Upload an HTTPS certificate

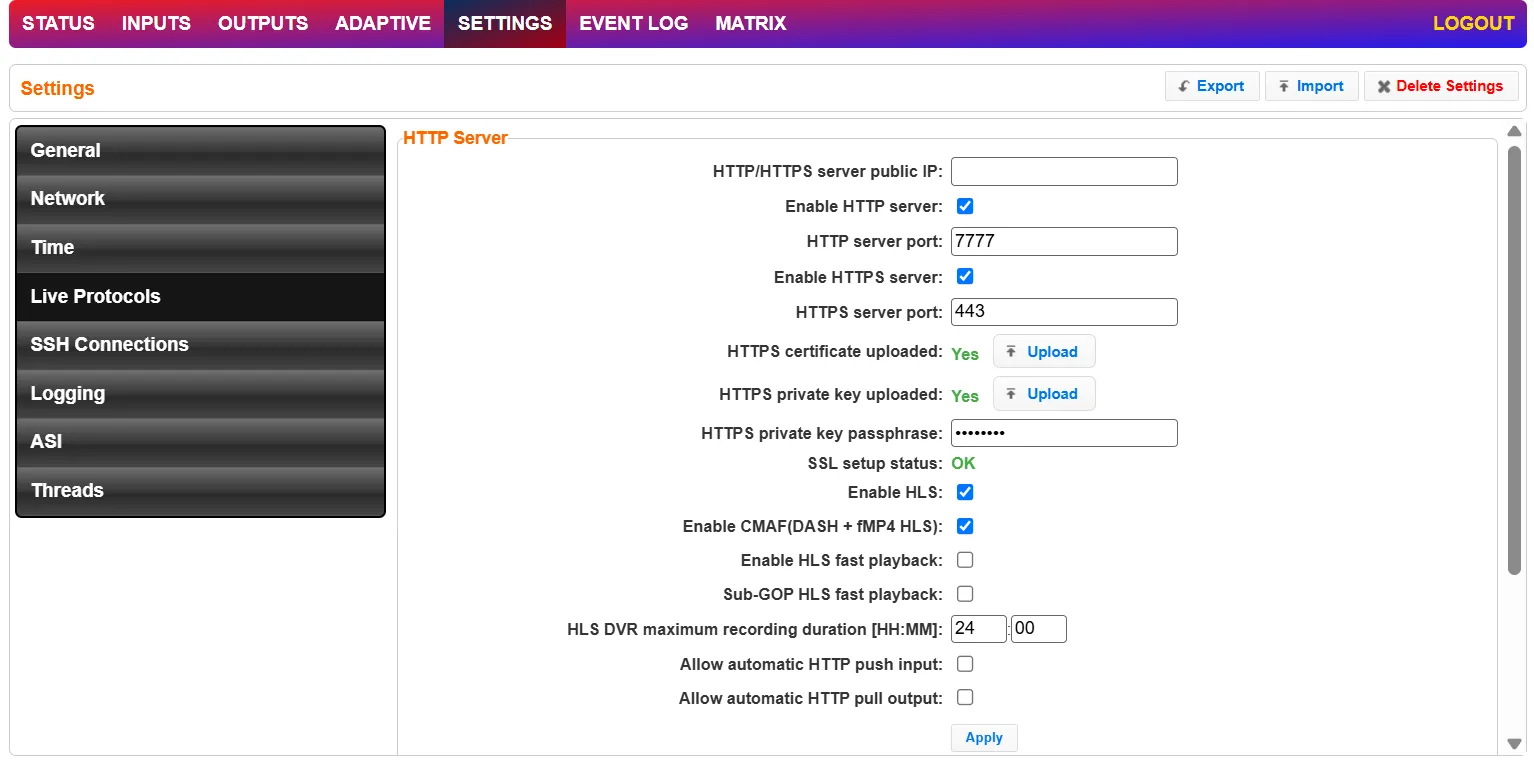pos(1044,352)
